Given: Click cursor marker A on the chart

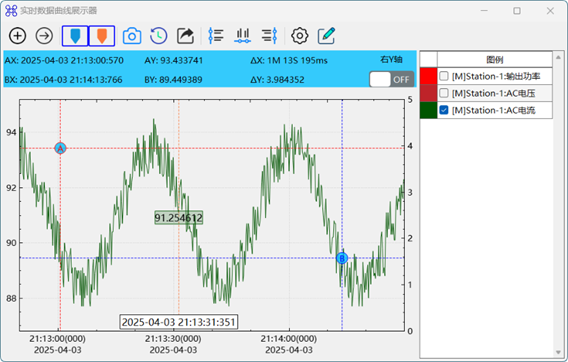Looking at the screenshot, I should click(60, 148).
